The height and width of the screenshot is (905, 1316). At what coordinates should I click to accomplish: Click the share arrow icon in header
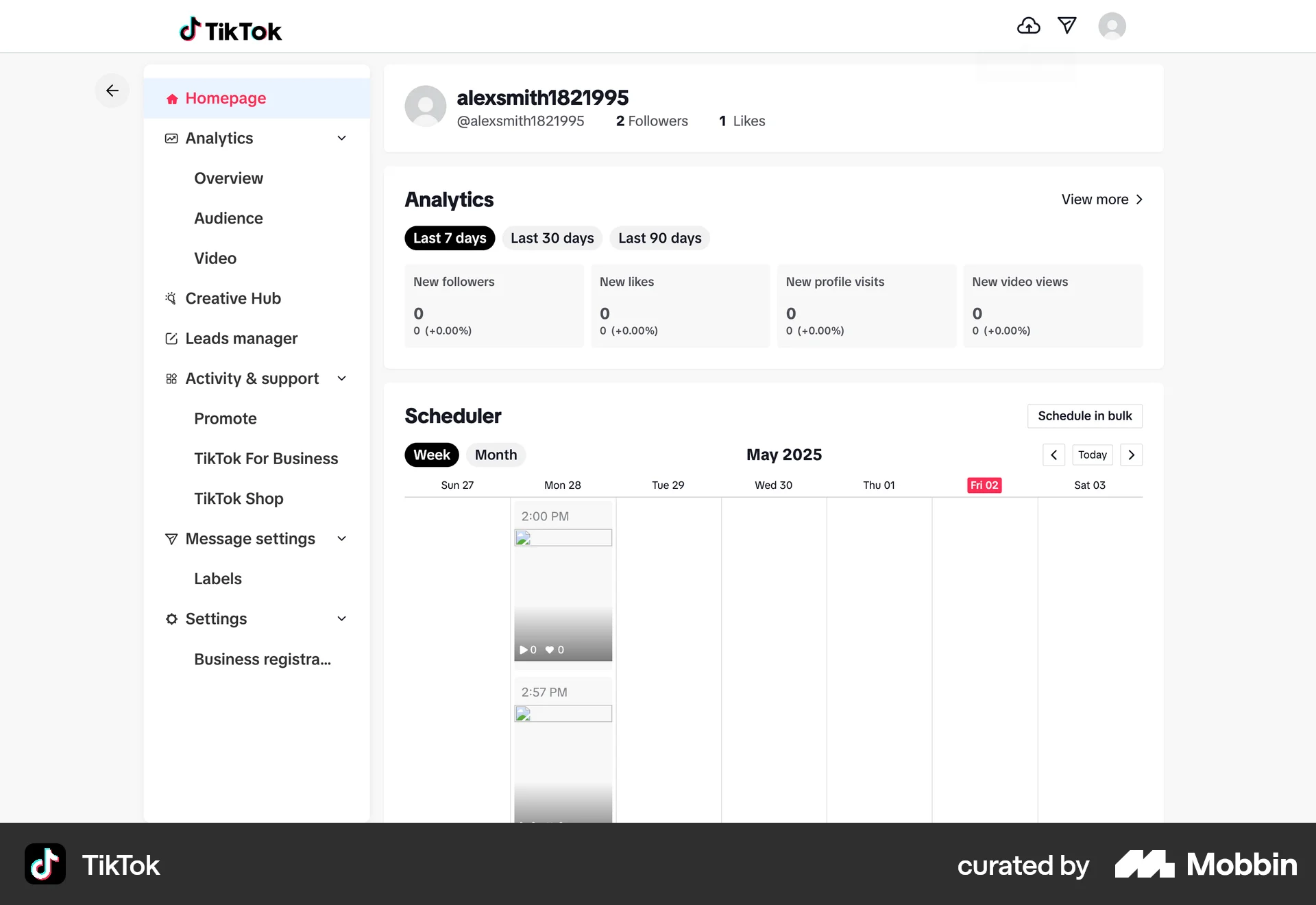click(1067, 25)
